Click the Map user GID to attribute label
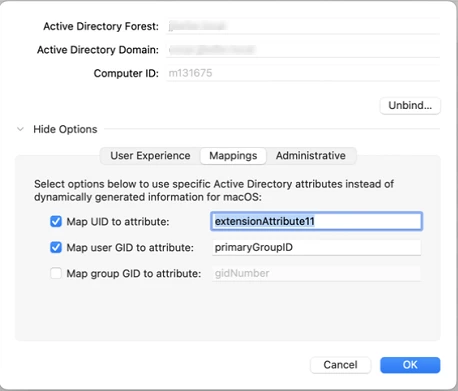Viewport: 458px width, 391px height. pyautogui.click(x=130, y=247)
